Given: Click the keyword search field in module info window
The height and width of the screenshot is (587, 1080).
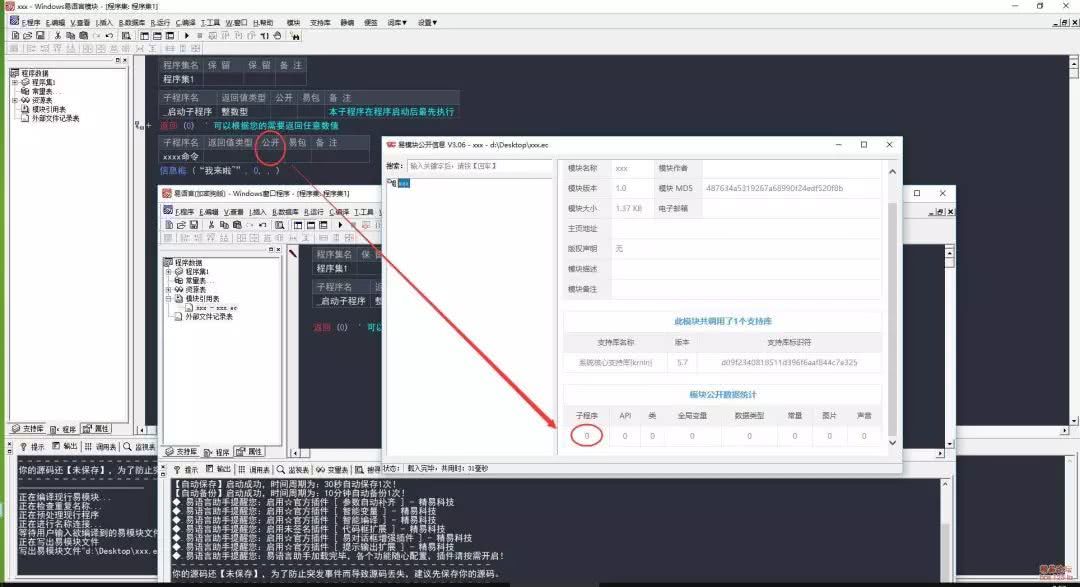Looking at the screenshot, I should click(x=478, y=166).
